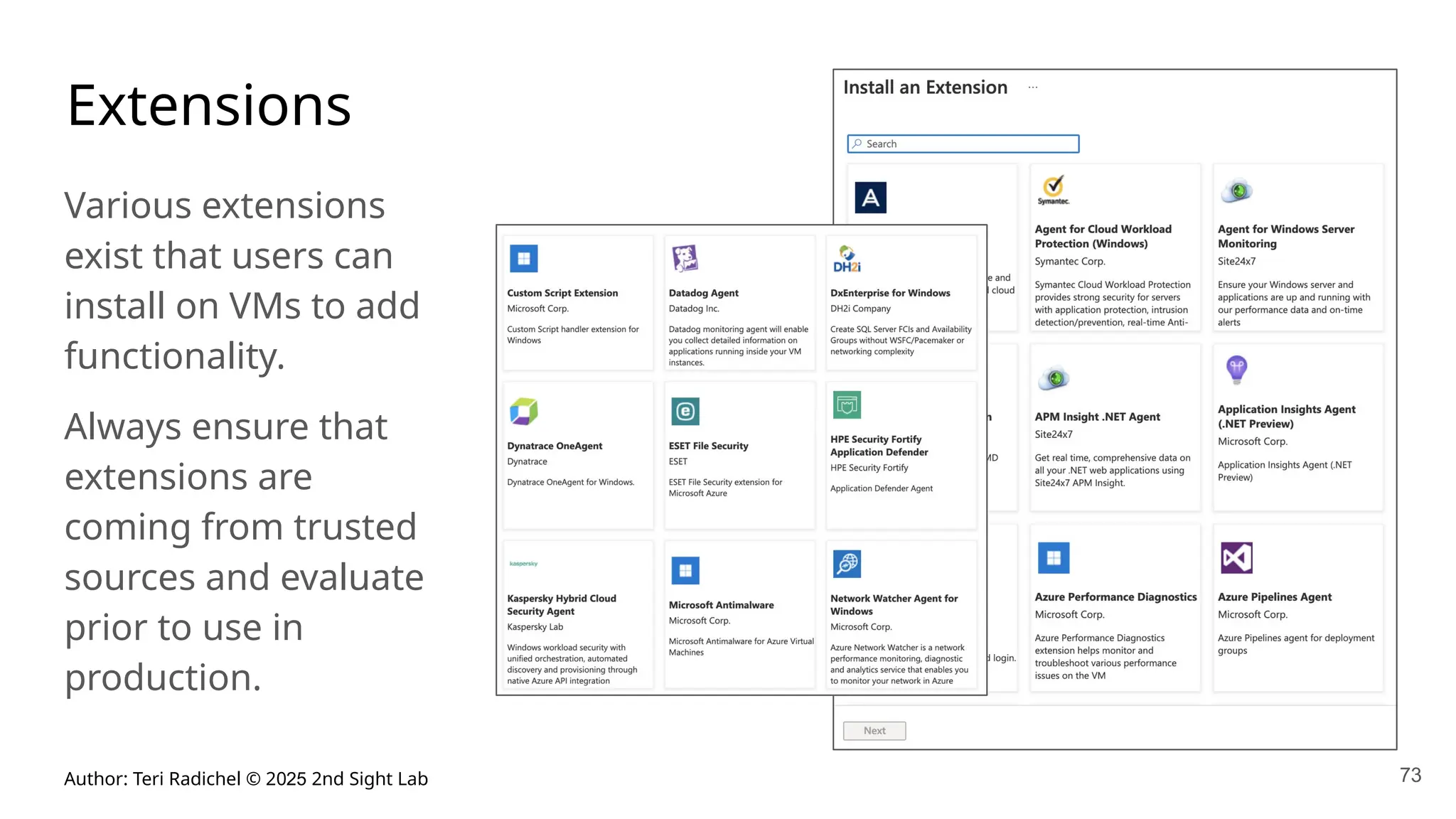
Task: Click the 'DH2i Company' publisher text
Action: click(x=860, y=309)
